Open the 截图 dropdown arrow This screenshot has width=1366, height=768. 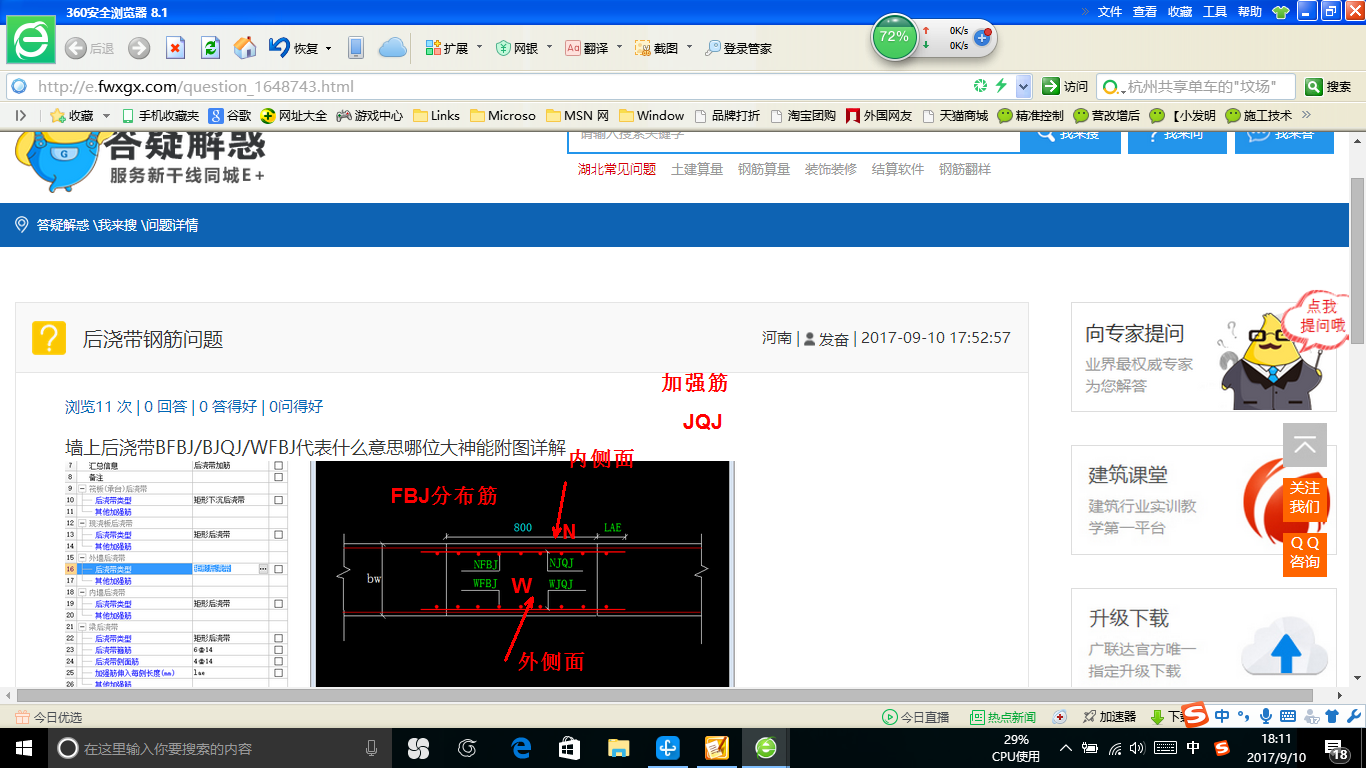(x=689, y=47)
